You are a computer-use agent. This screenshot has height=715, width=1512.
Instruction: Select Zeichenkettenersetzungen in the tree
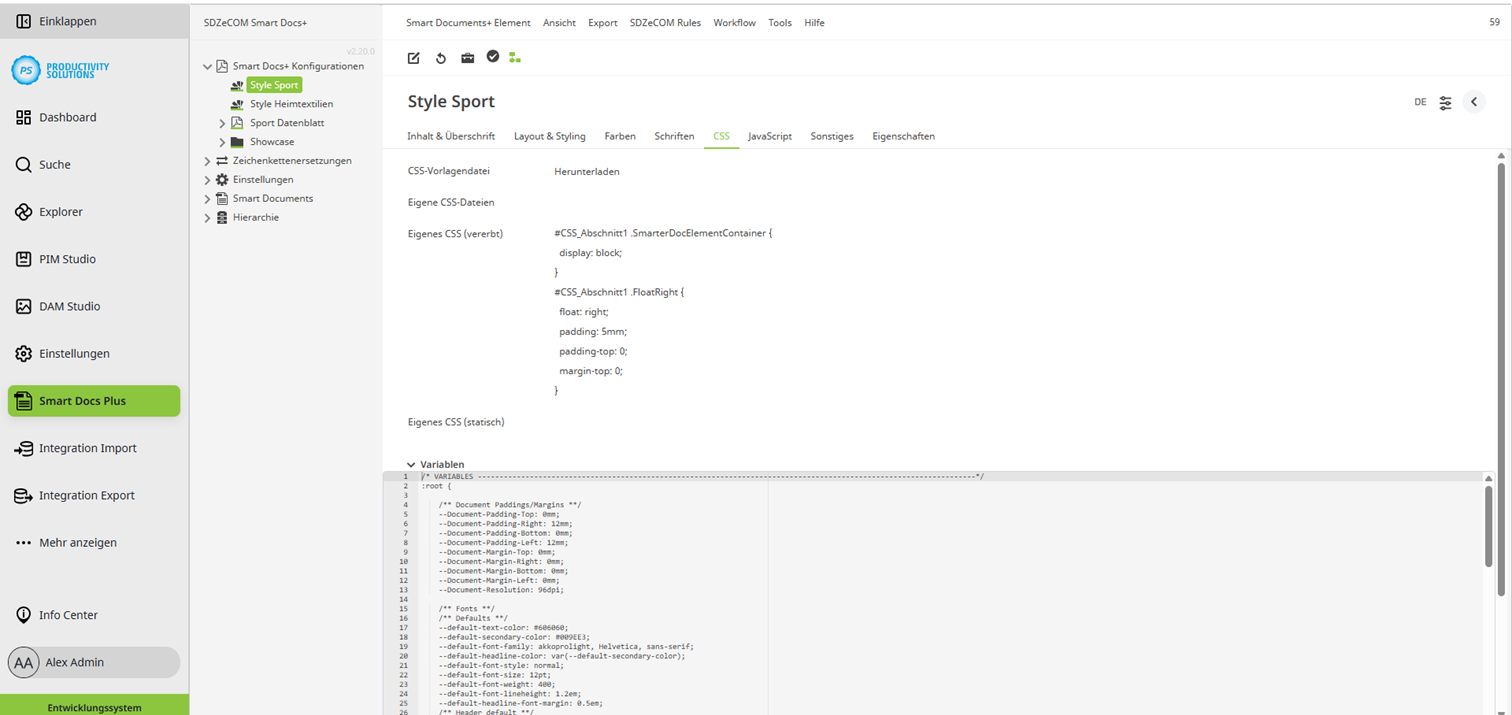[x=292, y=161]
